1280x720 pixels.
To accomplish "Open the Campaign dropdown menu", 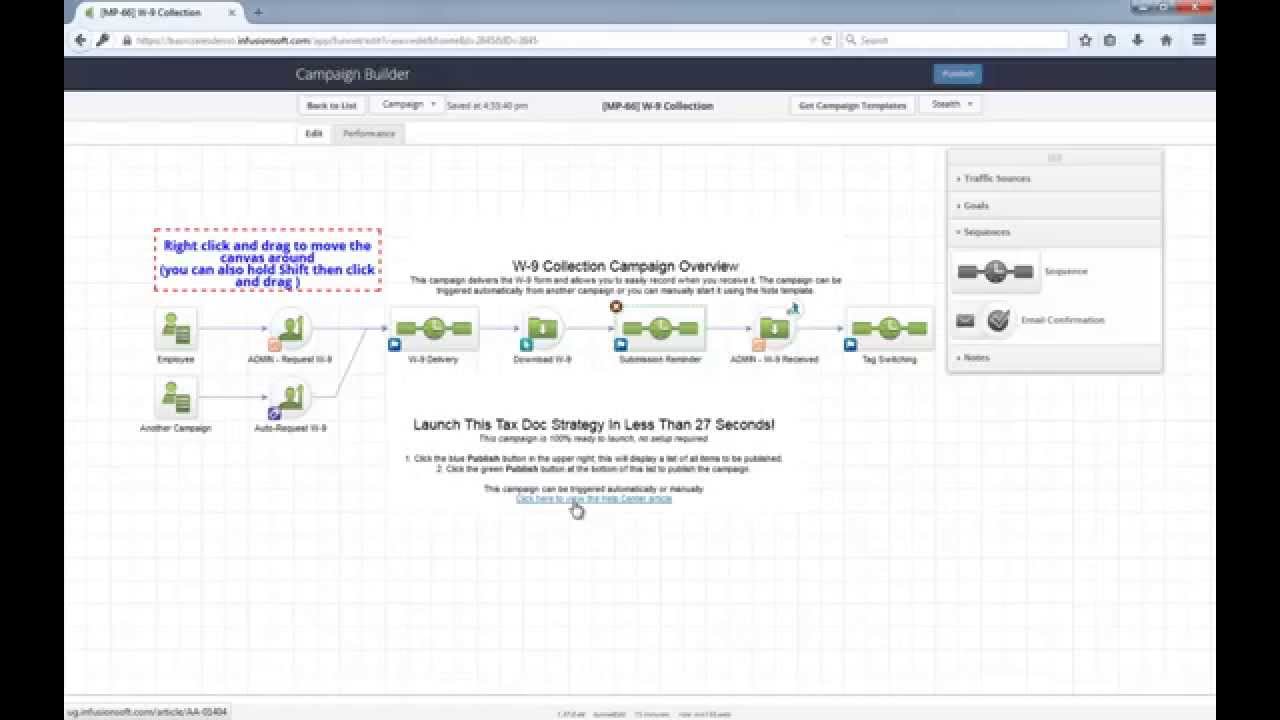I will (x=407, y=104).
